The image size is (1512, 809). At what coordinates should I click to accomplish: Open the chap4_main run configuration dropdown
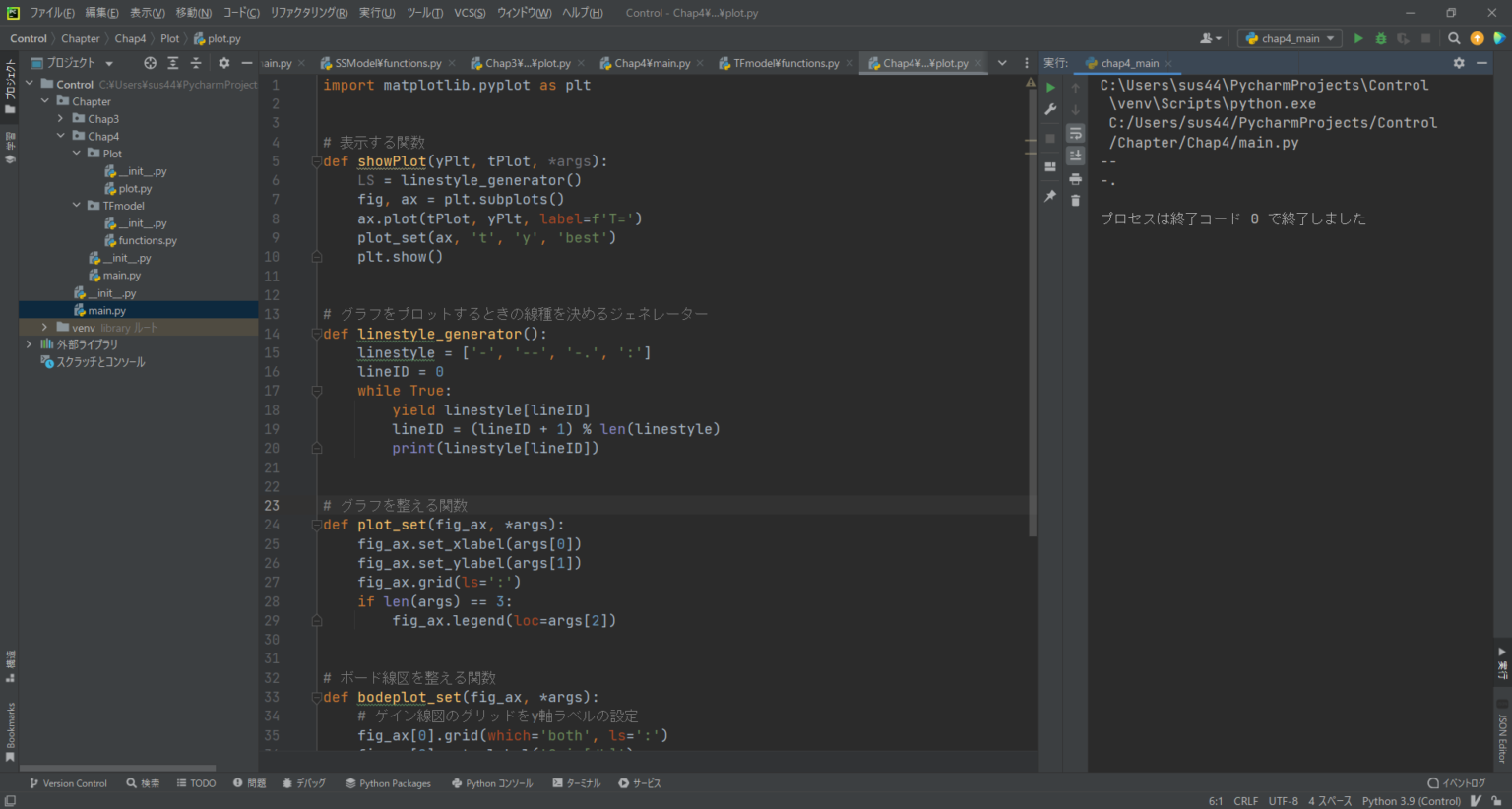pyautogui.click(x=1290, y=37)
